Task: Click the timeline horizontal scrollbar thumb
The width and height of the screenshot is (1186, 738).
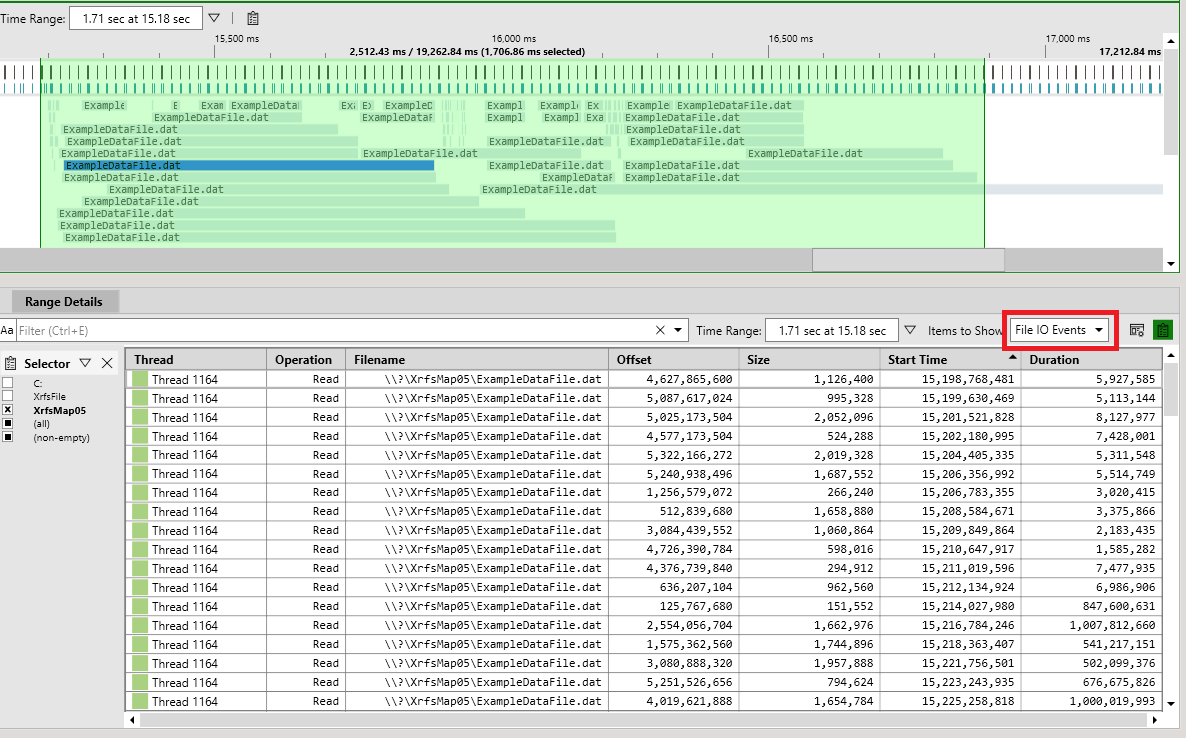Action: 908,259
